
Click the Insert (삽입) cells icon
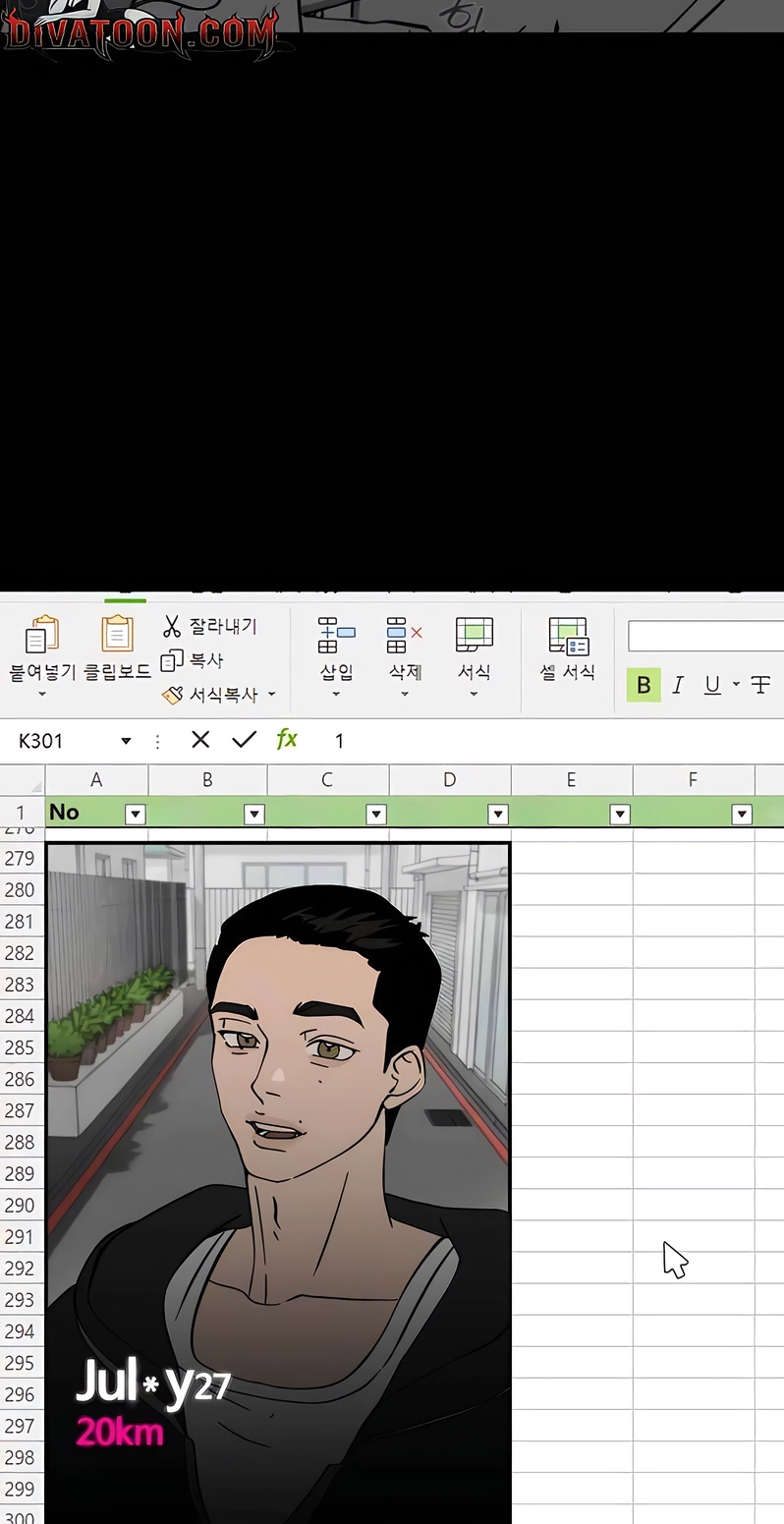click(337, 636)
